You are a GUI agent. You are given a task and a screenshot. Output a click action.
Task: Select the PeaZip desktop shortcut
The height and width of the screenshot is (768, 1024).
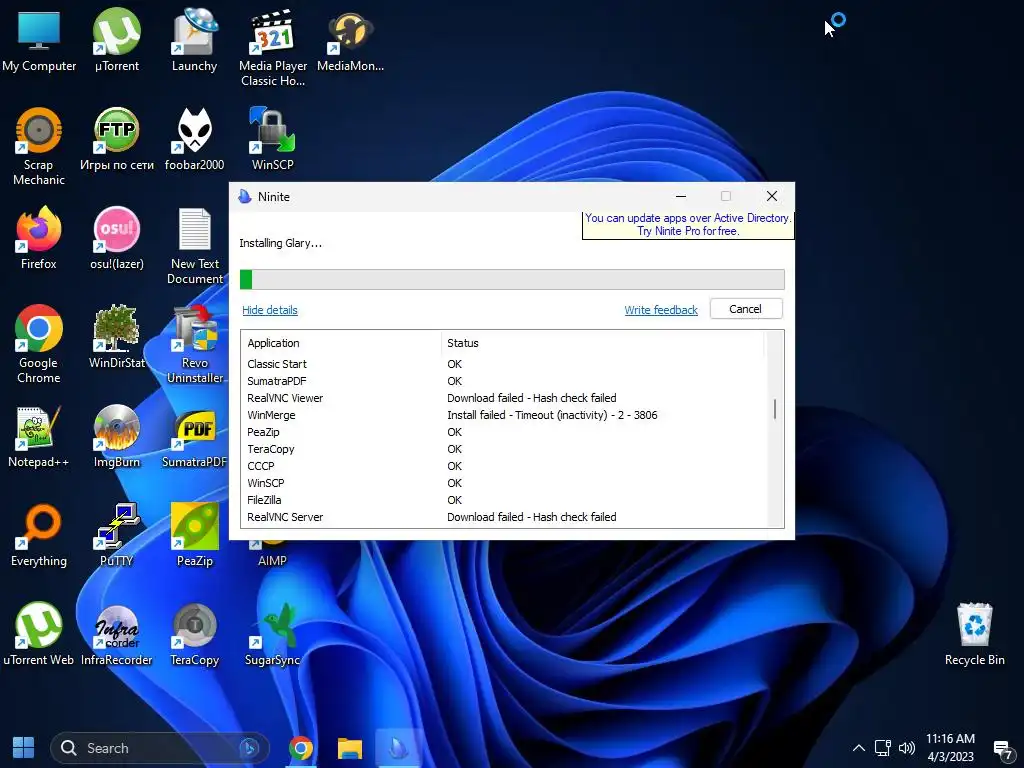(x=195, y=537)
